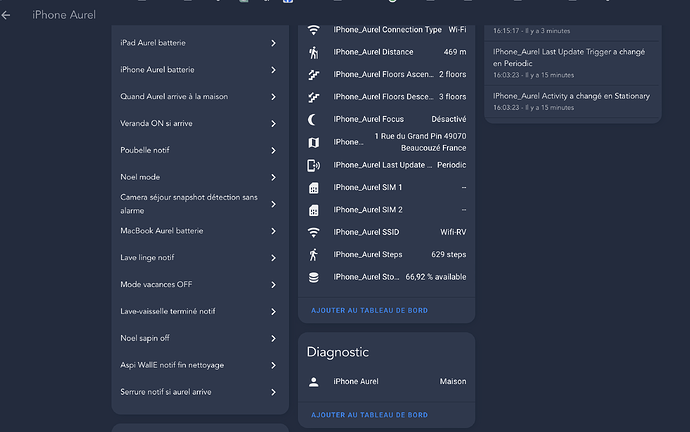Open Poubelle notif chevron arrow
This screenshot has width=690, height=432.
tap(273, 150)
